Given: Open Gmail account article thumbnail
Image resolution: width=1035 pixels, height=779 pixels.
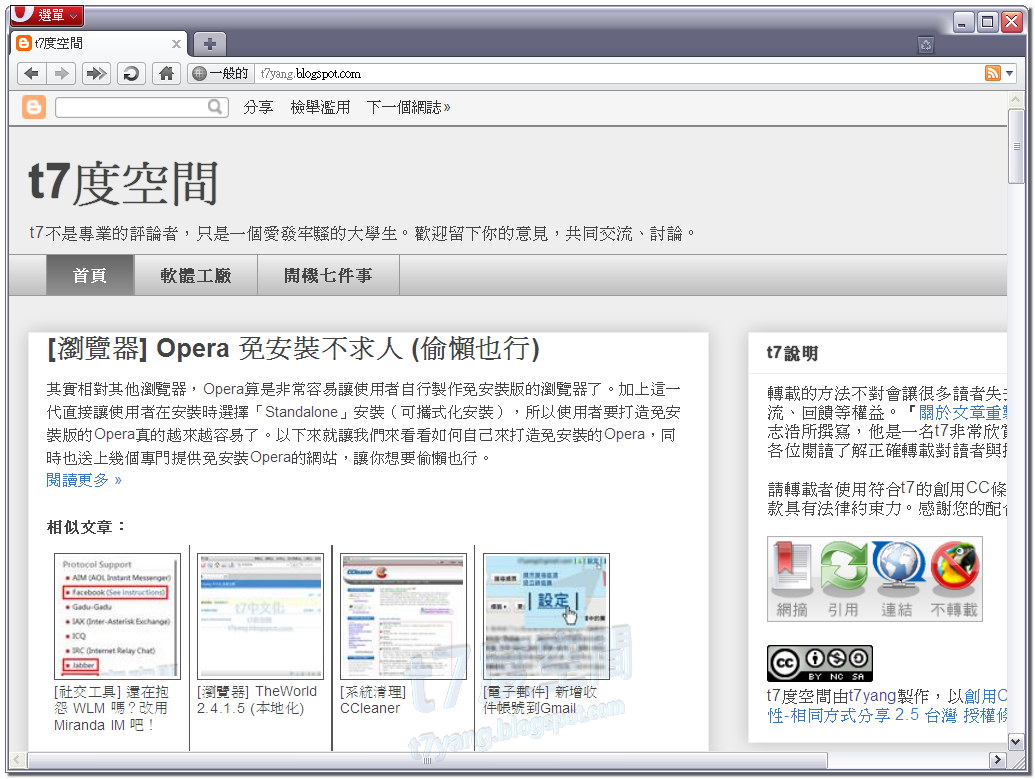Looking at the screenshot, I should tap(547, 616).
